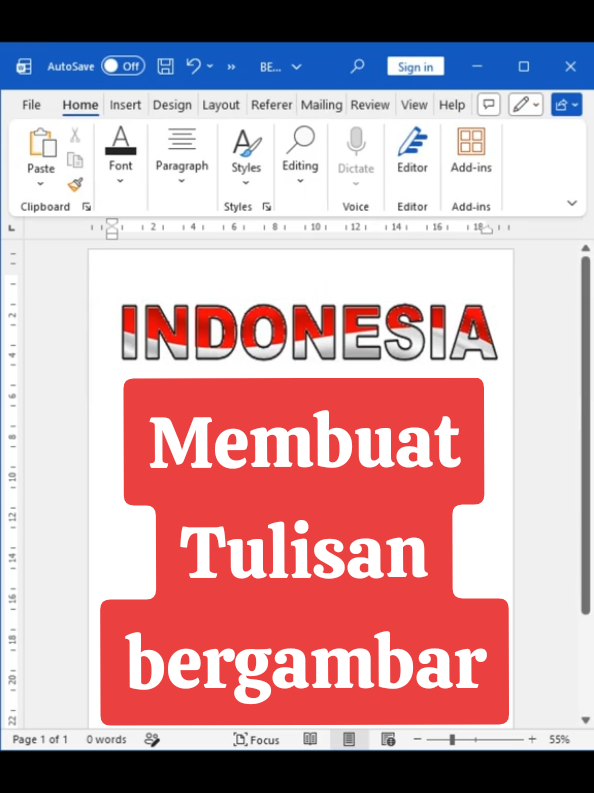Open the Font group dropdown
Image resolution: width=594 pixels, height=793 pixels.
tap(120, 154)
